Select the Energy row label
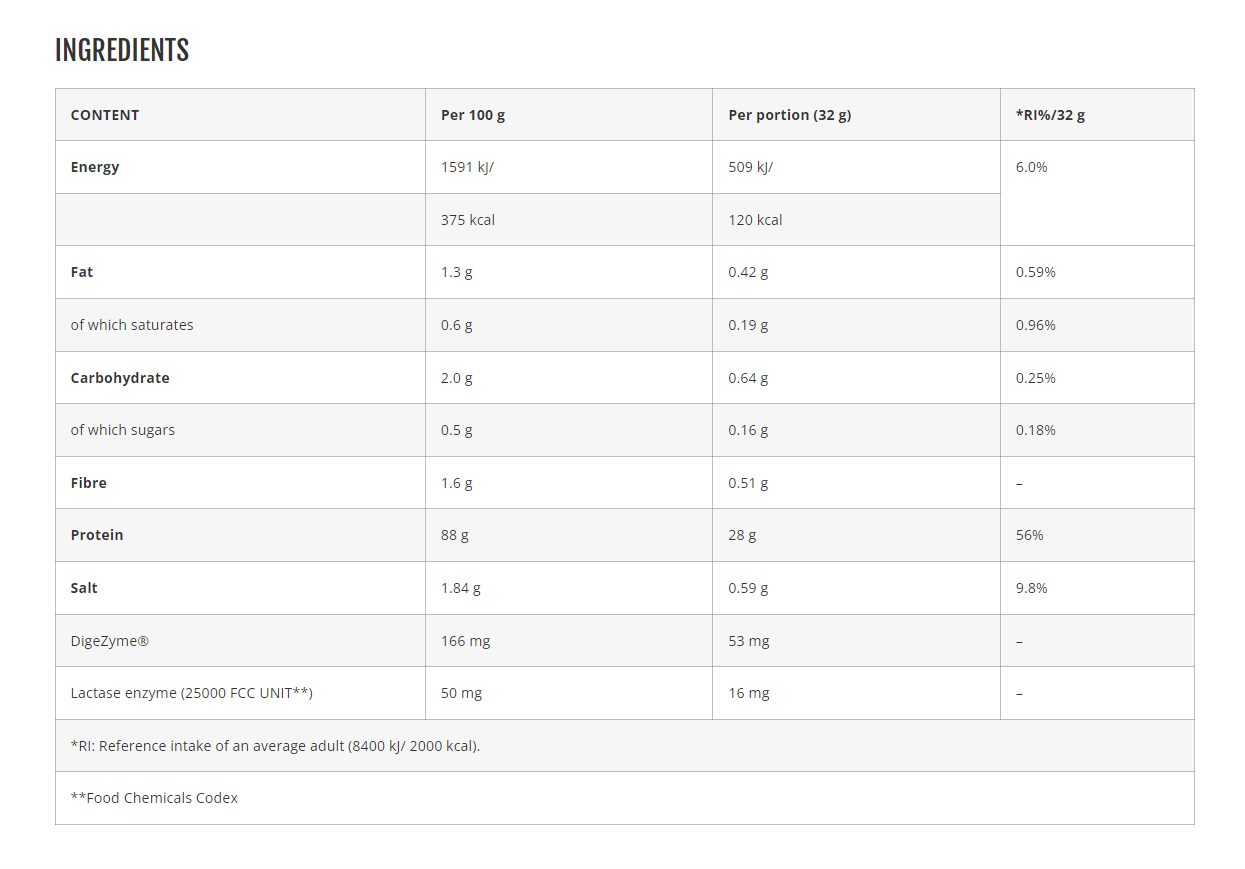 [95, 167]
